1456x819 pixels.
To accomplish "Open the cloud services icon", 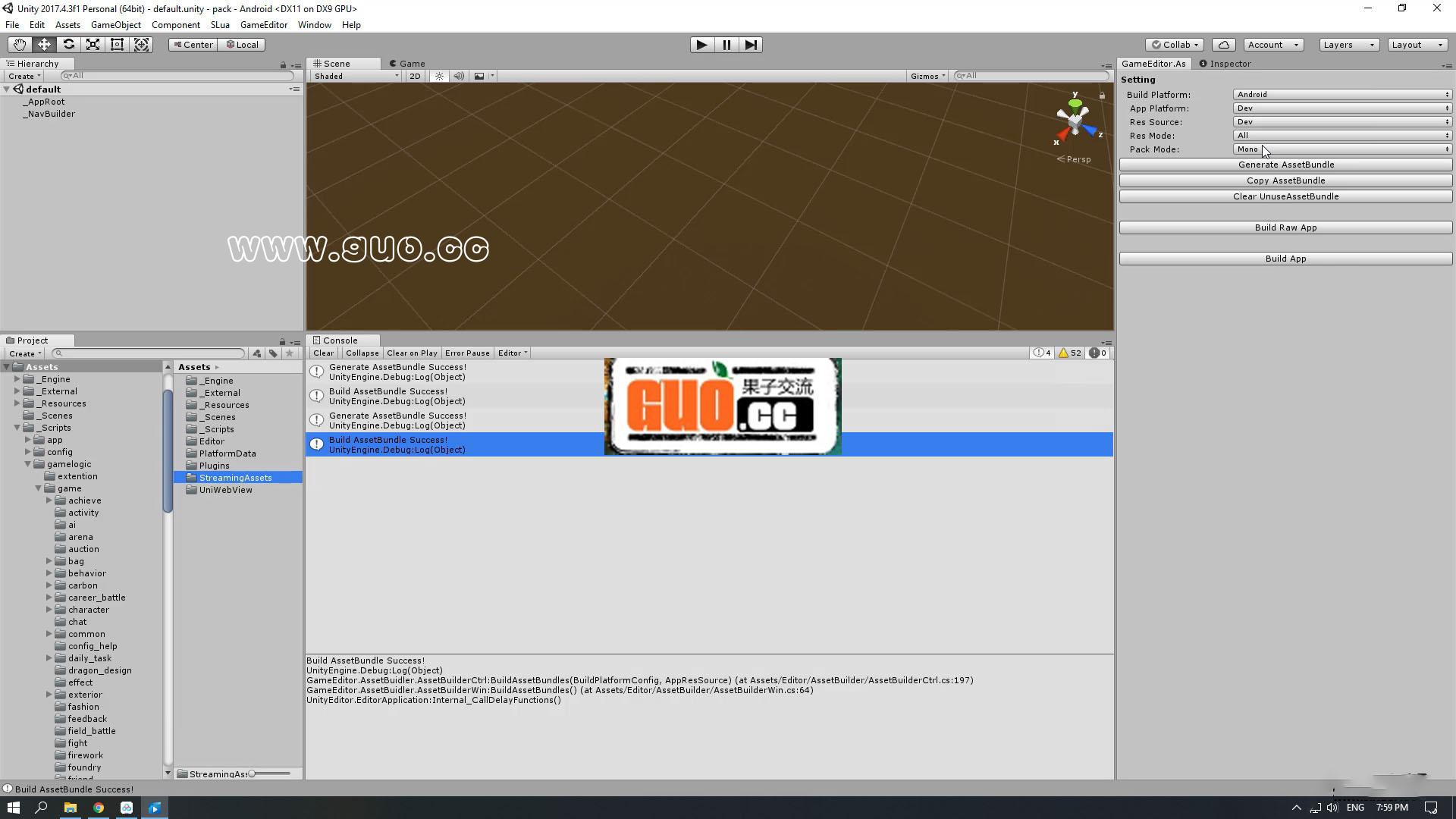I will click(1223, 45).
